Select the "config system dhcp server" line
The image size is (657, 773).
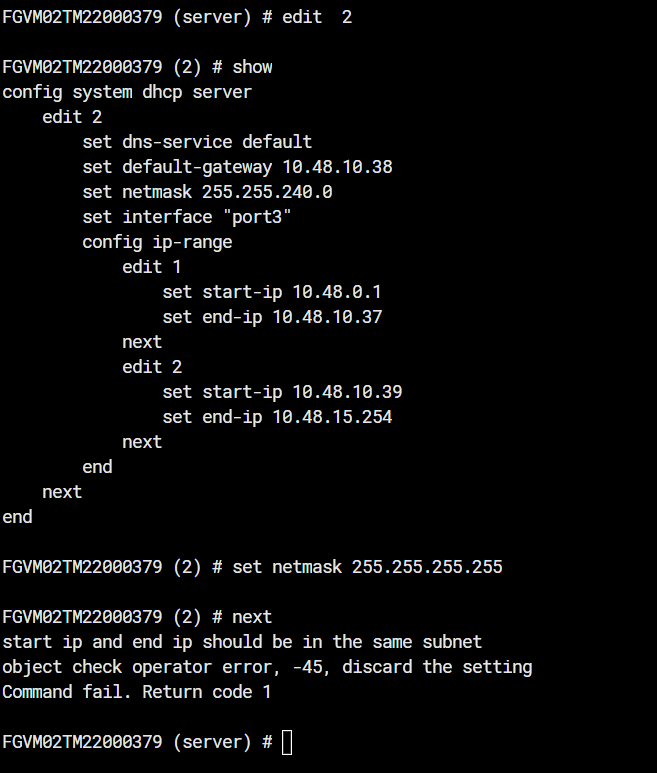(x=127, y=92)
